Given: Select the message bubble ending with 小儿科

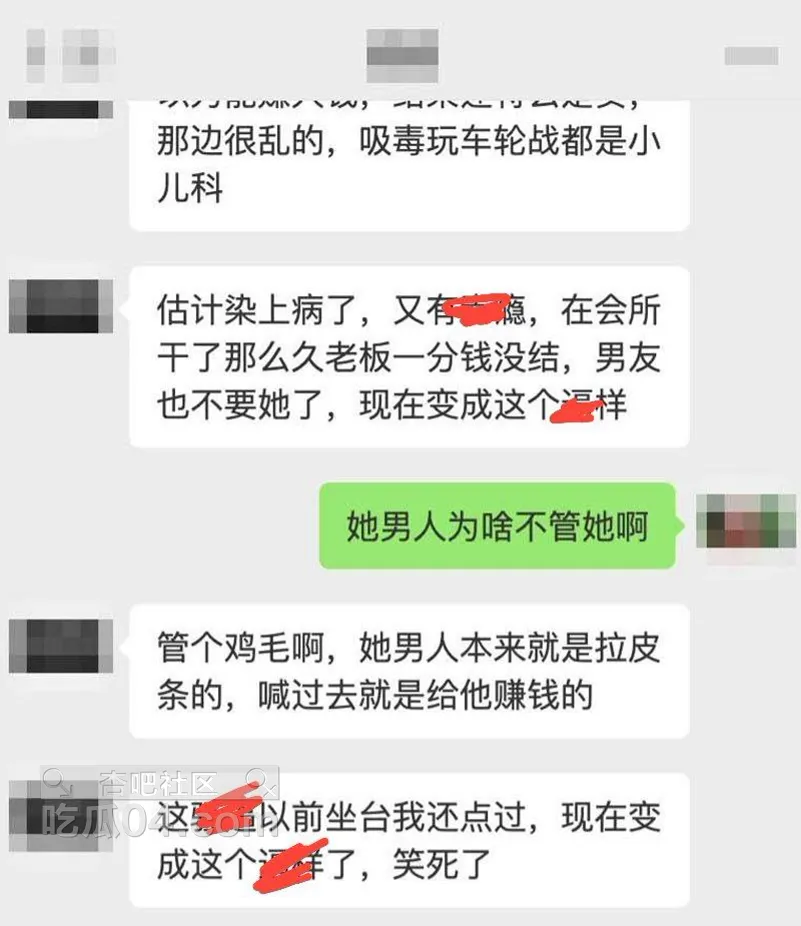Looking at the screenshot, I should point(409,165).
